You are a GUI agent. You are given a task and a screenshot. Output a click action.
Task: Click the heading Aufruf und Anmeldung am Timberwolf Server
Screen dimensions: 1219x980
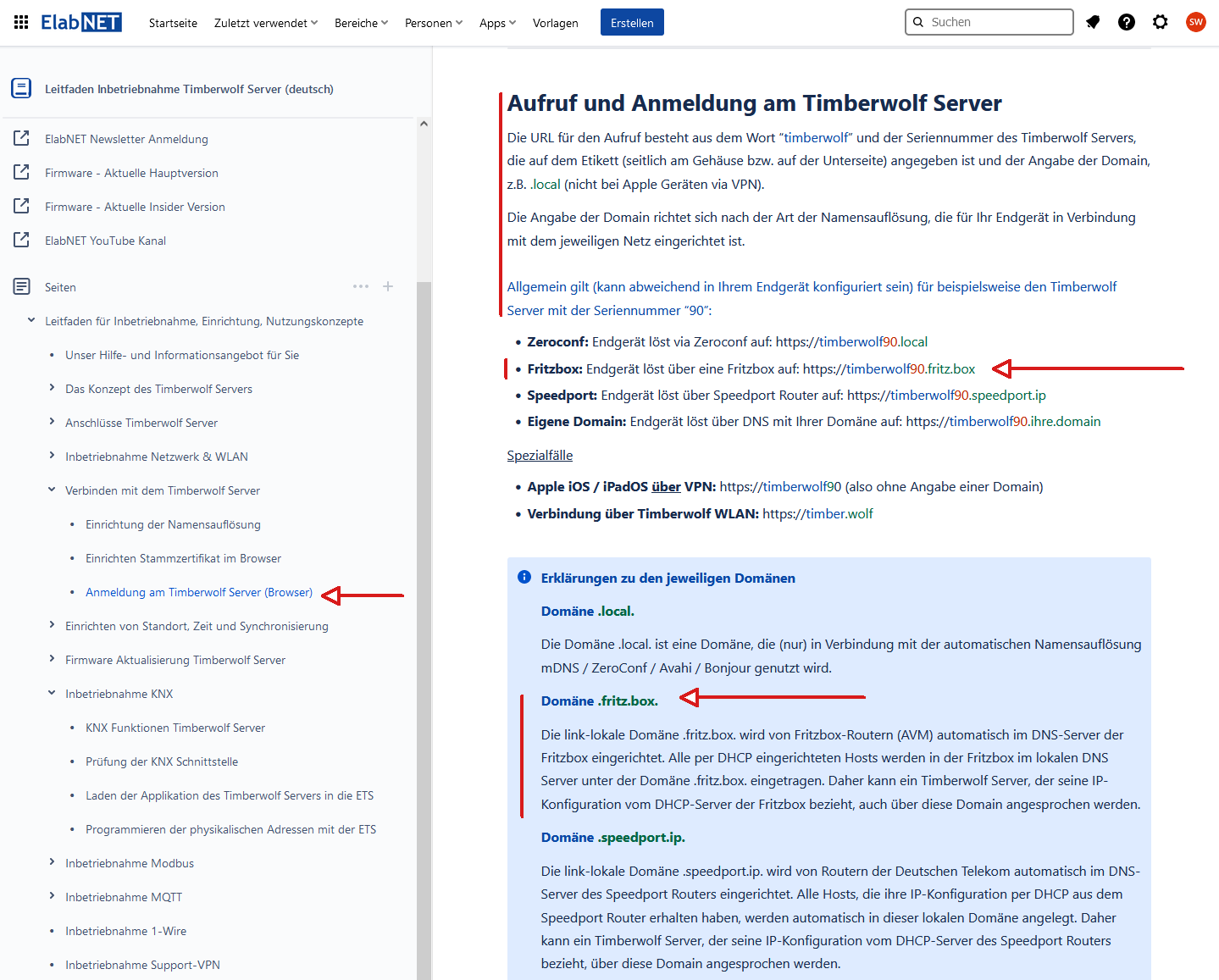(754, 103)
